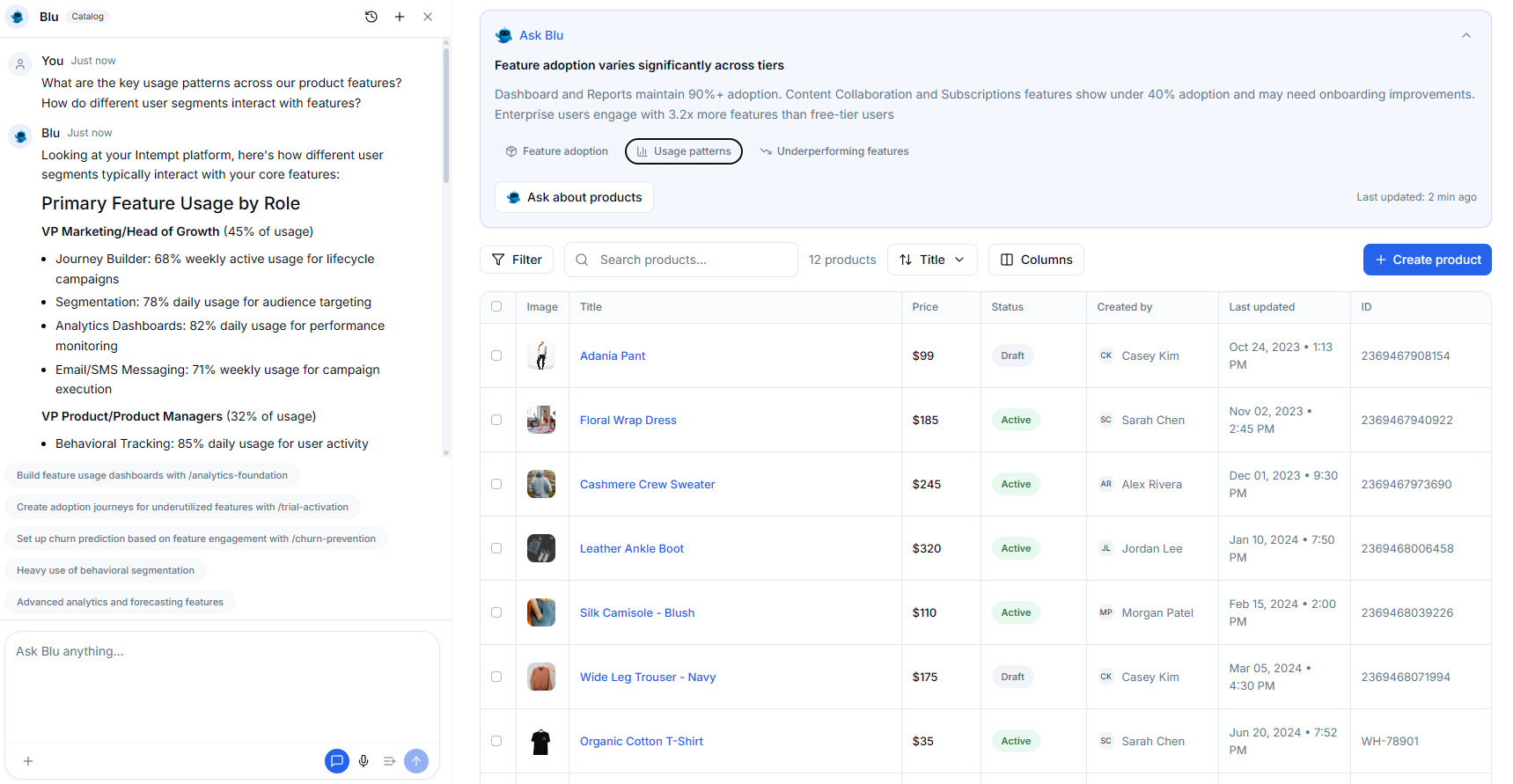Check the Floral Wrap Dress row checkbox
The height and width of the screenshot is (784, 1513).
496,420
